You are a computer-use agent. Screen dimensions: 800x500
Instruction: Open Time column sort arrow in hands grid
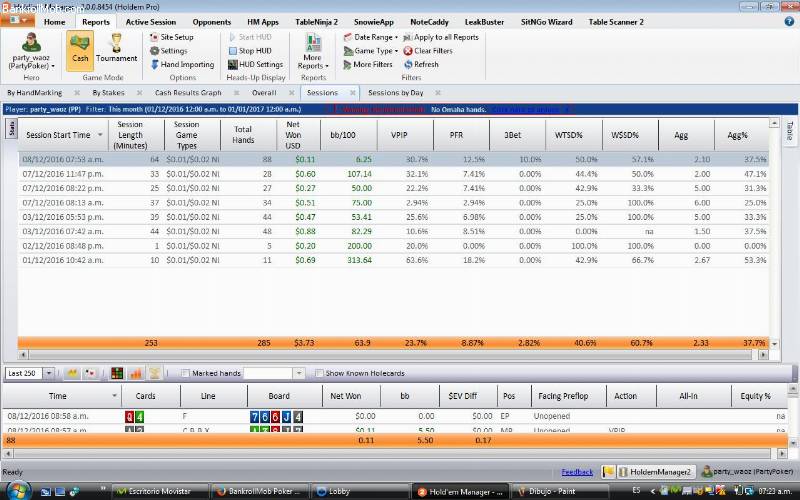(114, 396)
